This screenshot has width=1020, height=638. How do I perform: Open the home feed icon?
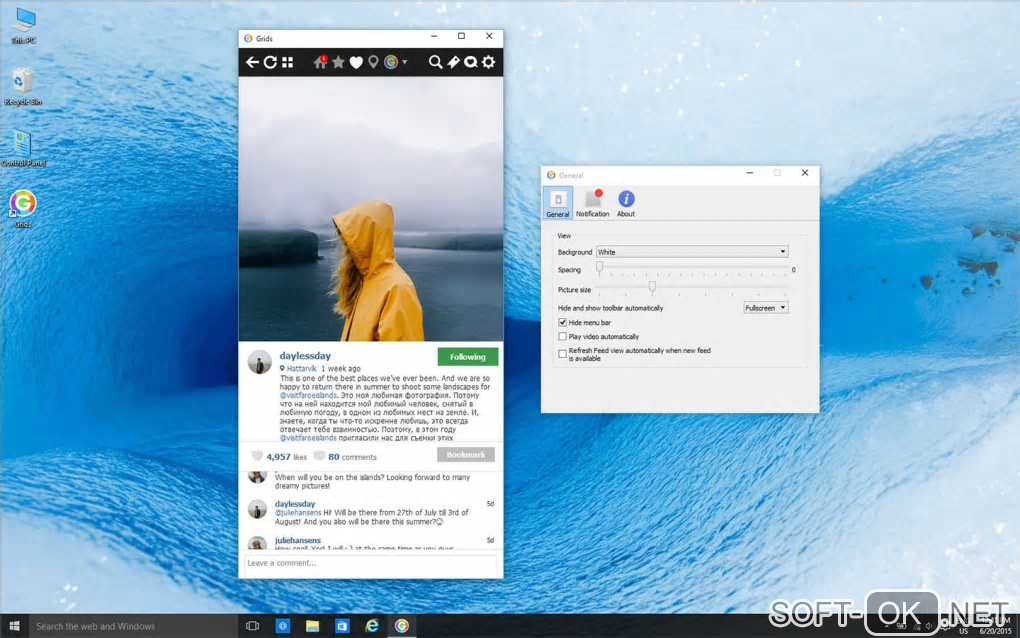click(x=320, y=62)
